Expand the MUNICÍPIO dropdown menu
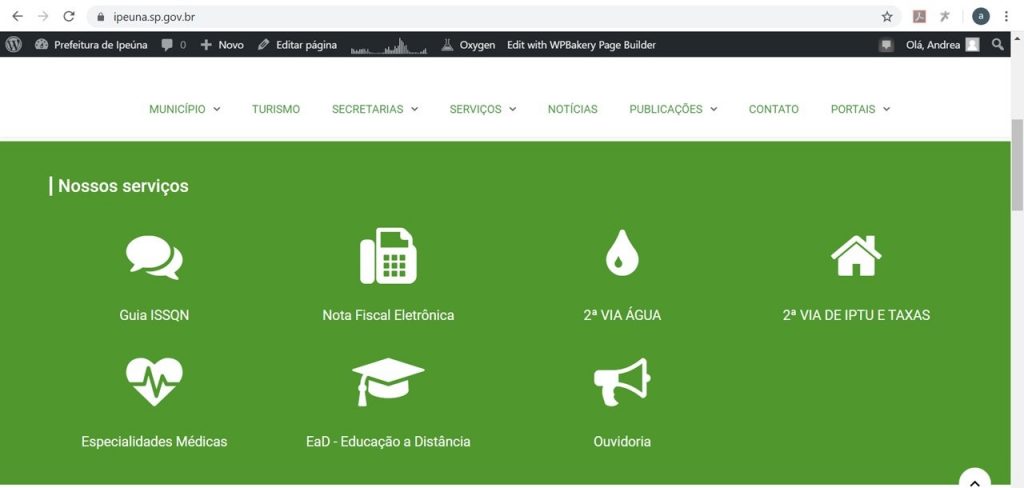Screen dimensions: 1024x488 click(184, 109)
